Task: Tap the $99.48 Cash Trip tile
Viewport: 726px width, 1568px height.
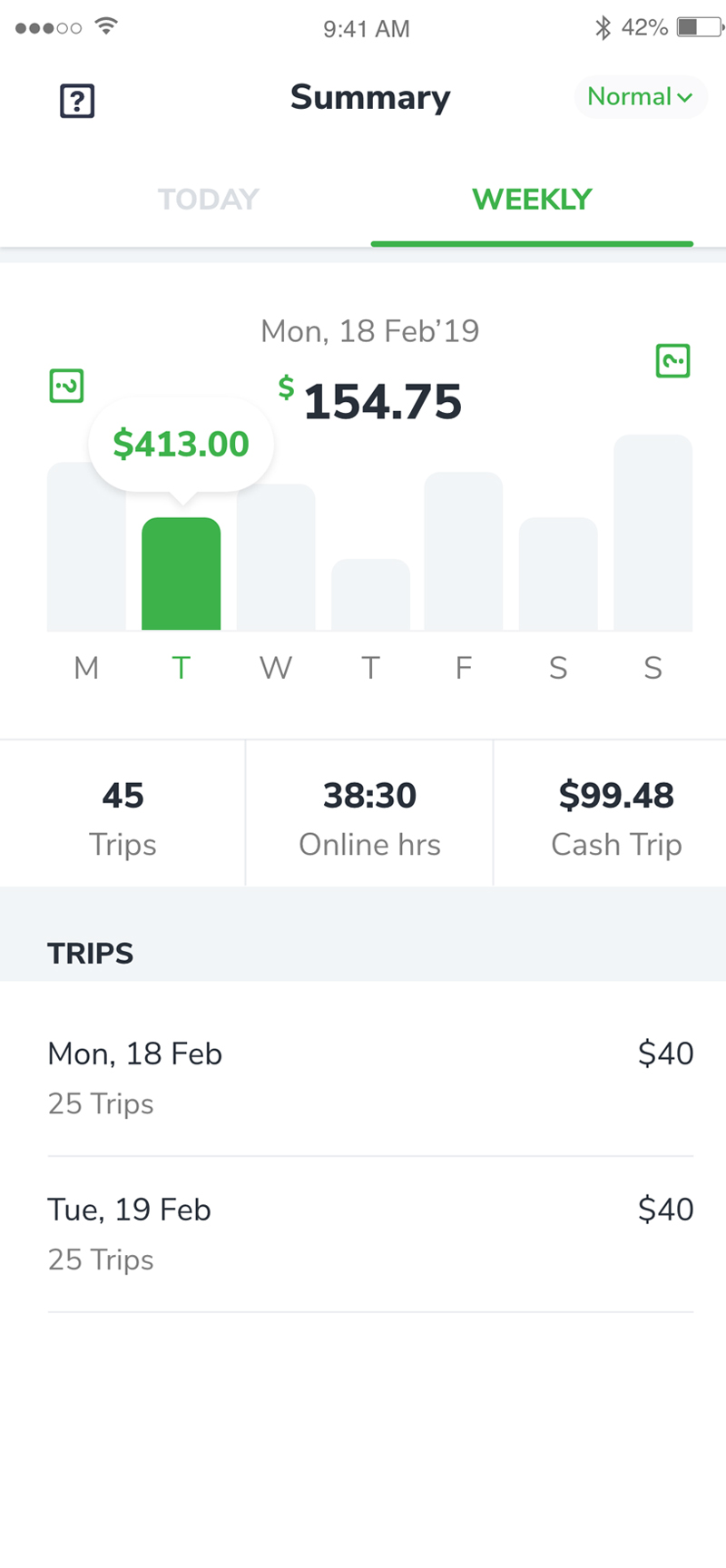Action: 616,814
